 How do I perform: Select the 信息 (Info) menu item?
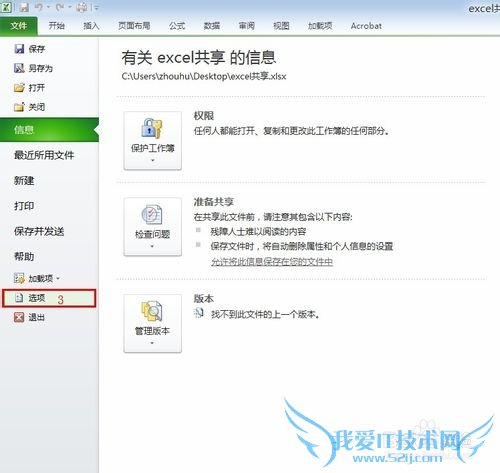click(x=49, y=130)
